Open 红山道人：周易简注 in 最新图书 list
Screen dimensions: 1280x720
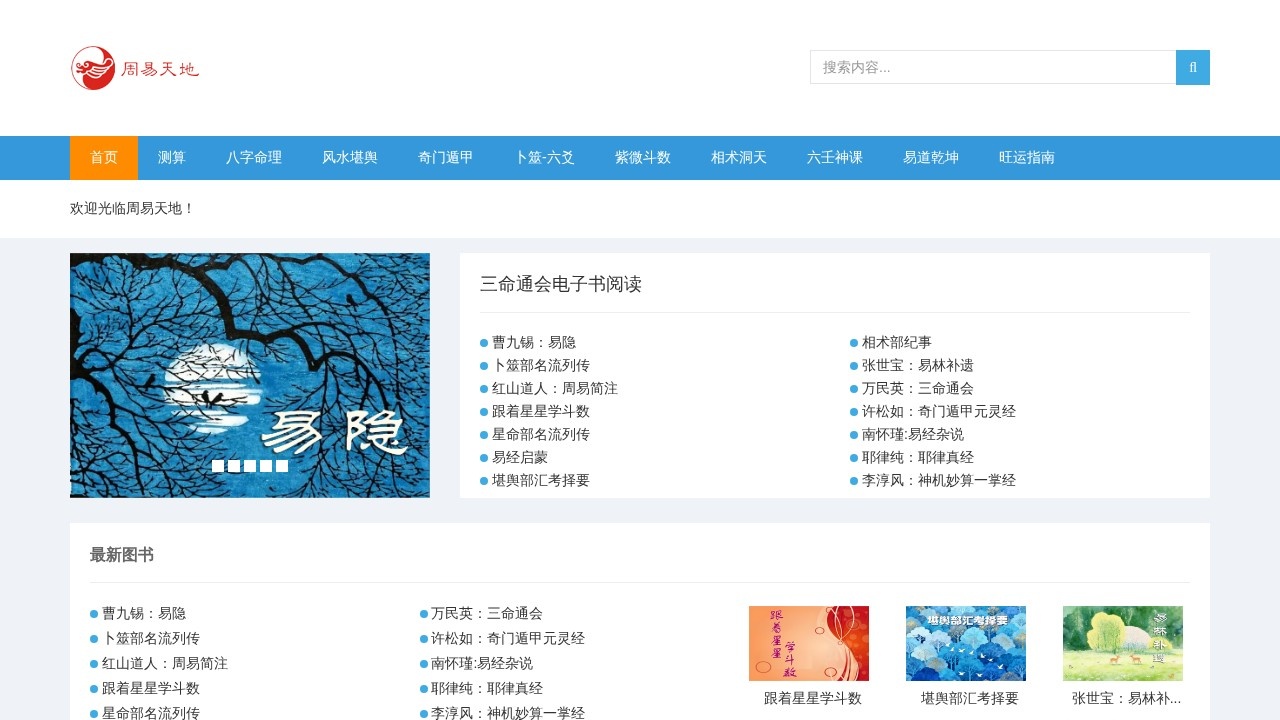point(165,663)
